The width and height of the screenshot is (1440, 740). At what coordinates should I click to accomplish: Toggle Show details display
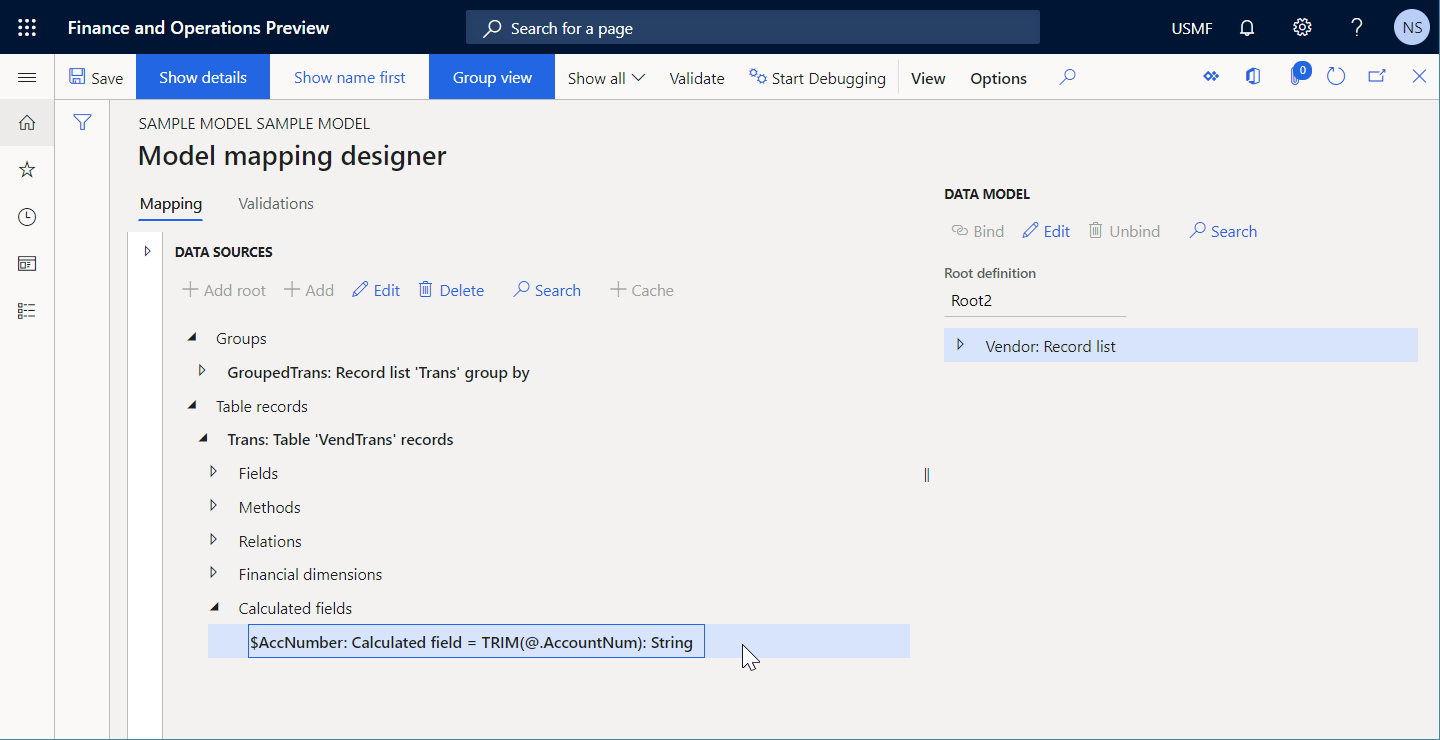(x=202, y=77)
